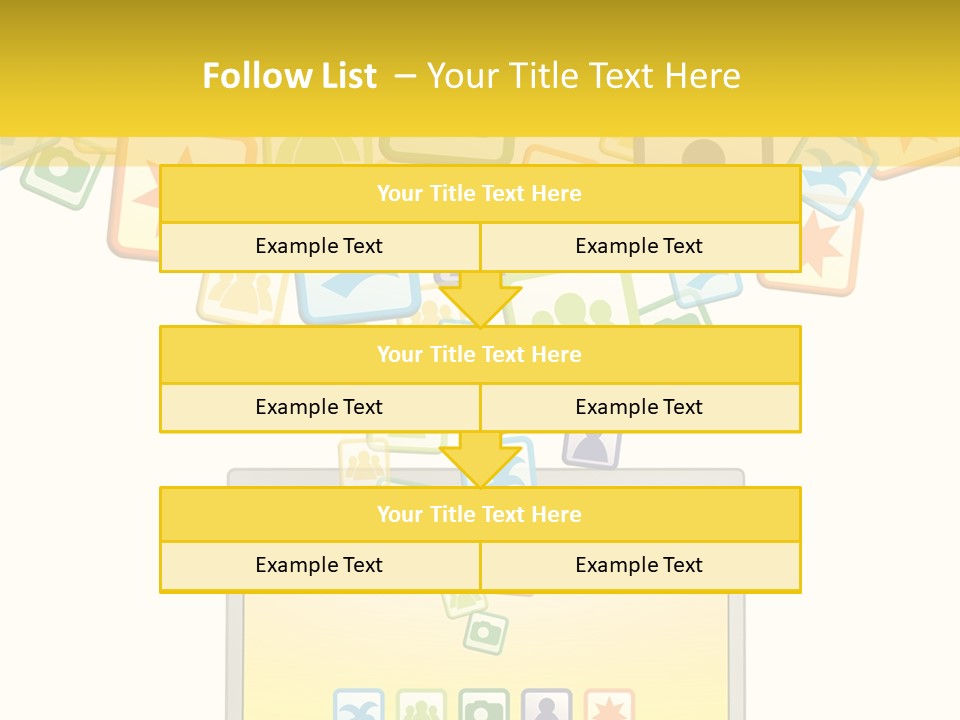Click the third block's left 'Example Text' cell

tap(319, 566)
